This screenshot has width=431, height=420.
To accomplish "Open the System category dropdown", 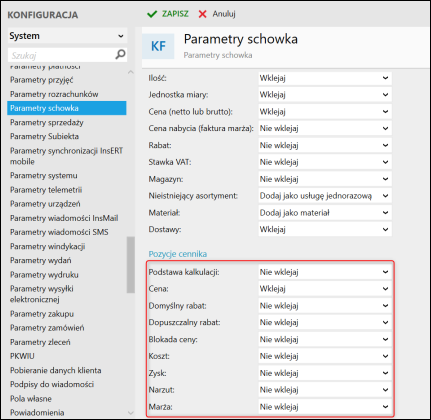I will tap(67, 36).
